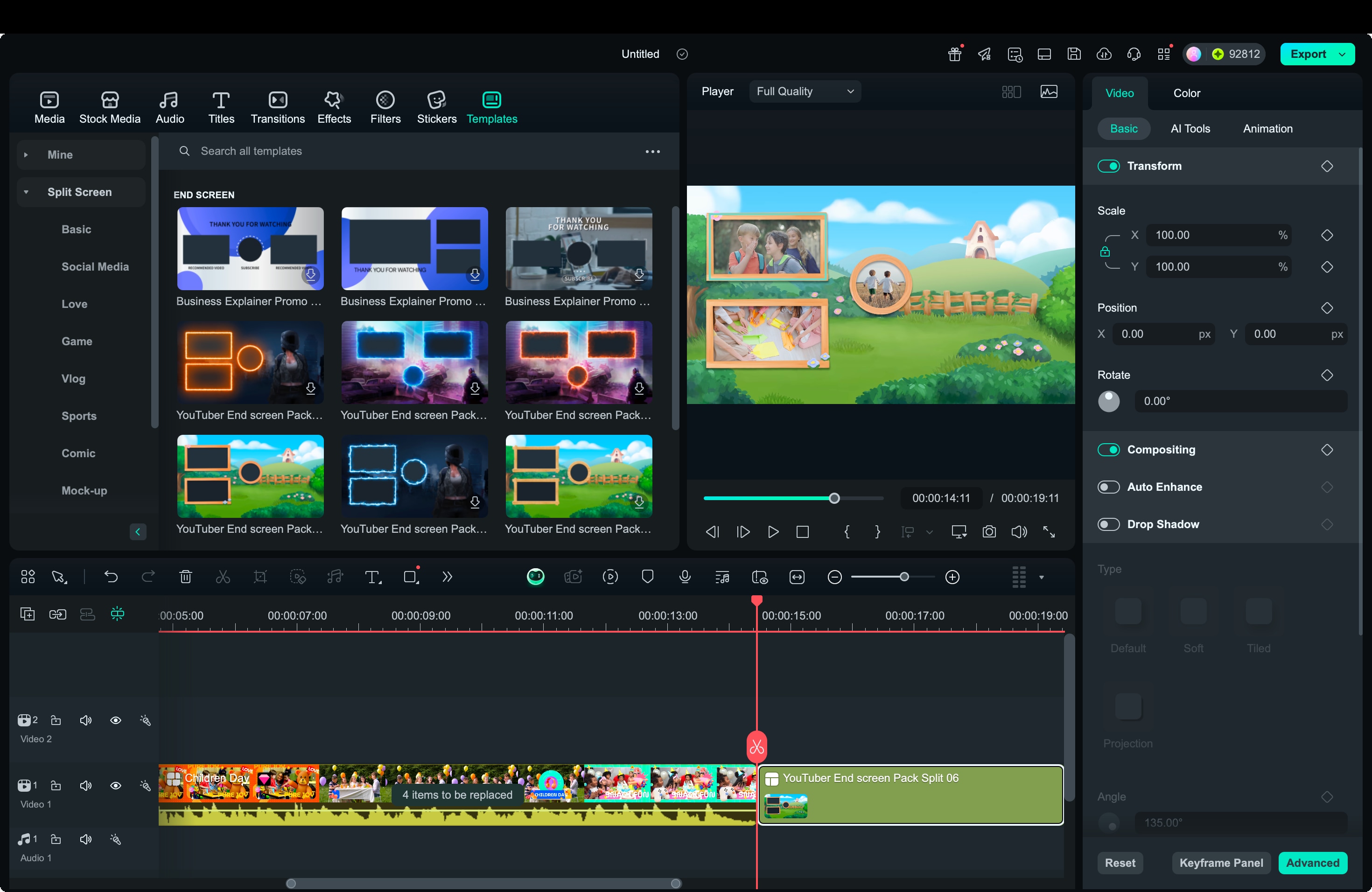
Task: Switch to the Animation tab
Action: 1267,128
